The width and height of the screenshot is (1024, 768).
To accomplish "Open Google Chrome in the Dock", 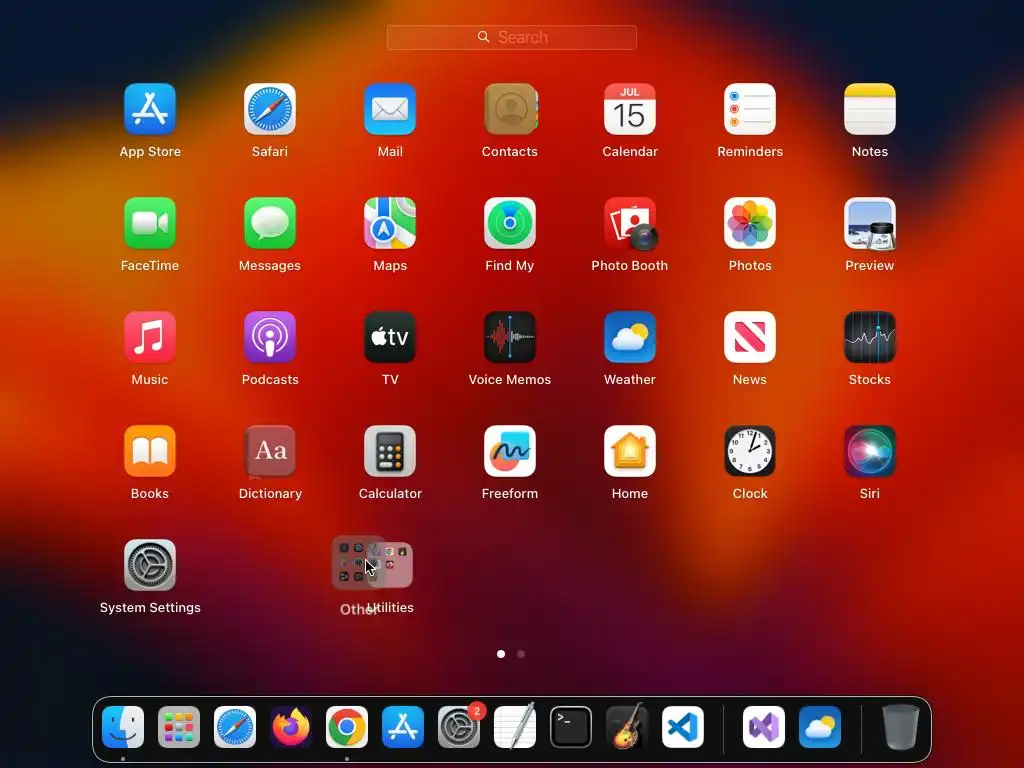I will (347, 727).
